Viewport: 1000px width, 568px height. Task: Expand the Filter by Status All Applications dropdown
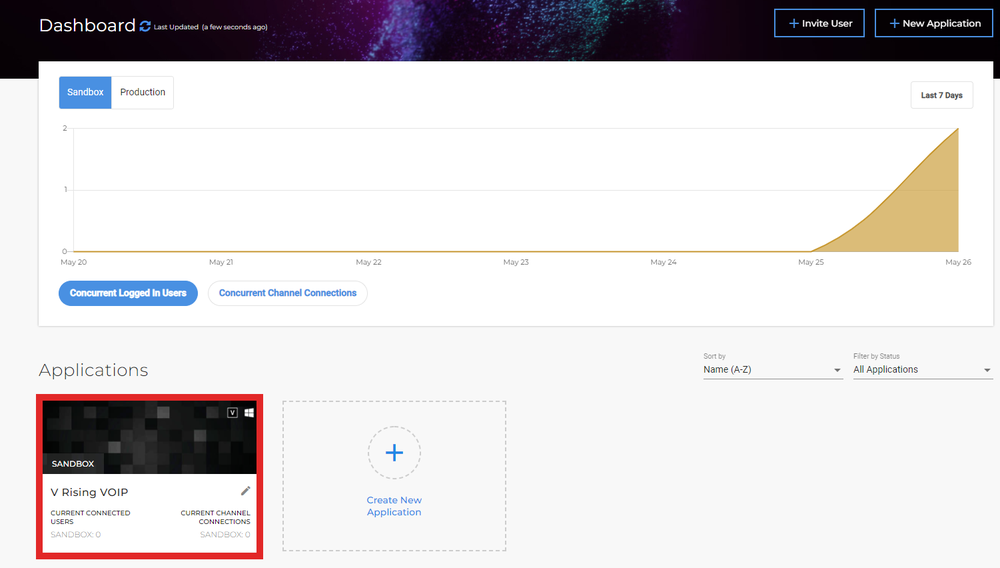pos(922,370)
